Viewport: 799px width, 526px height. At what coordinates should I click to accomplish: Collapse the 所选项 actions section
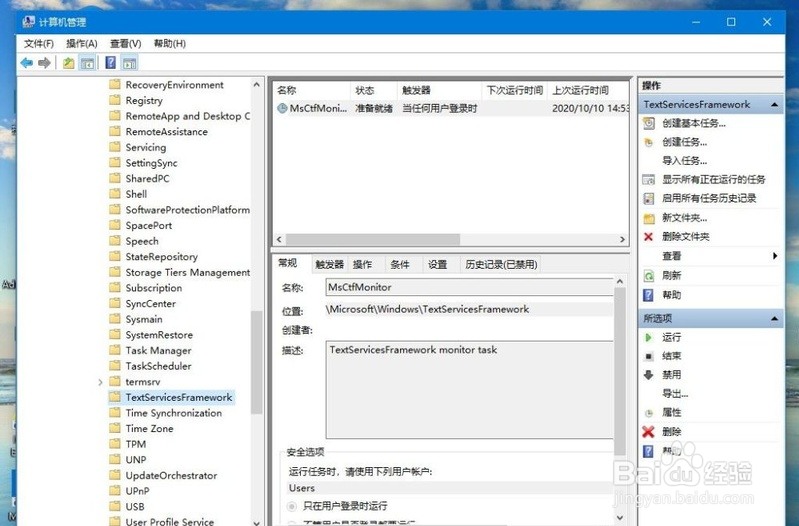tap(775, 319)
